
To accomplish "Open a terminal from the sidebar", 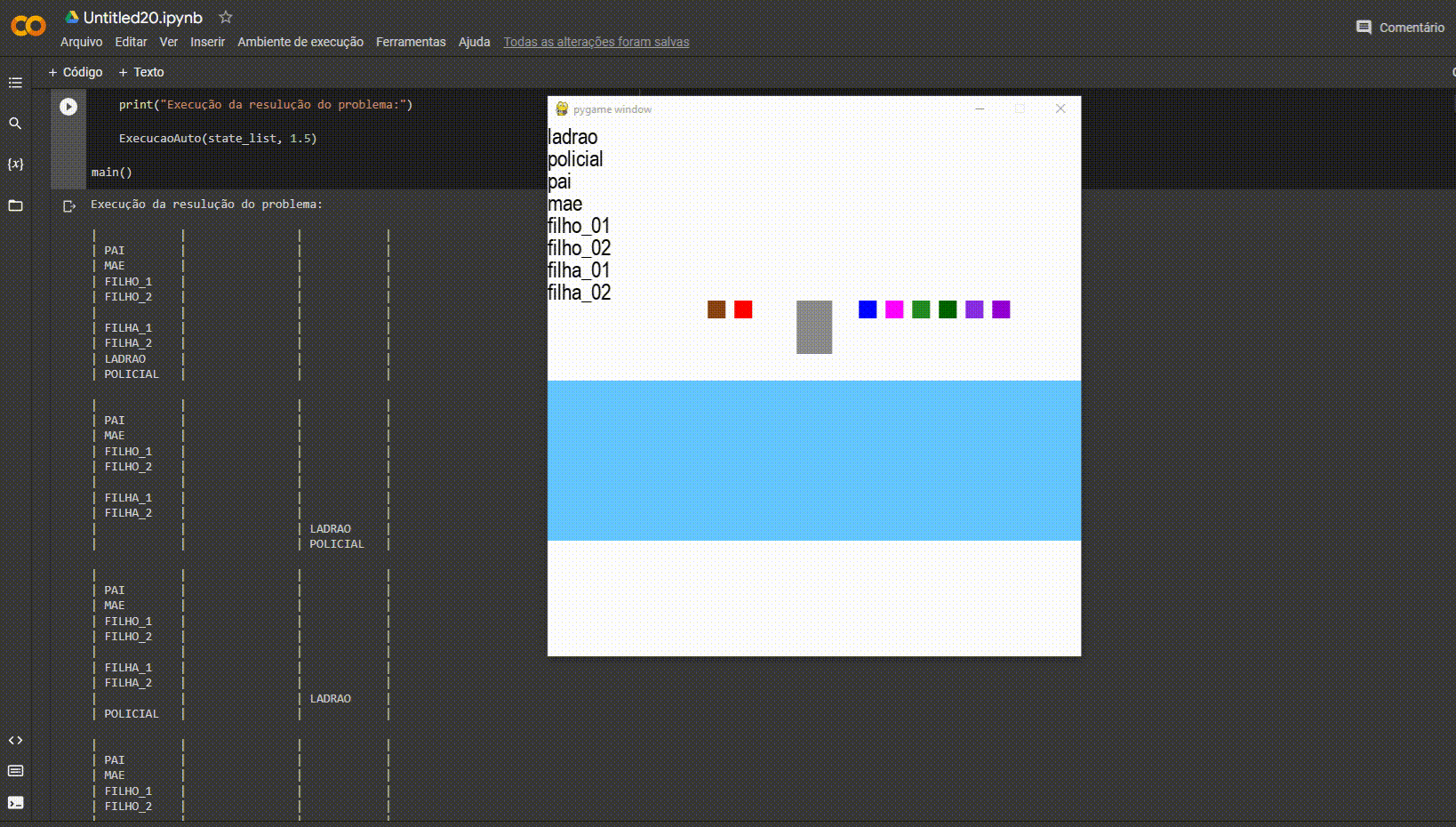I will click(x=15, y=803).
